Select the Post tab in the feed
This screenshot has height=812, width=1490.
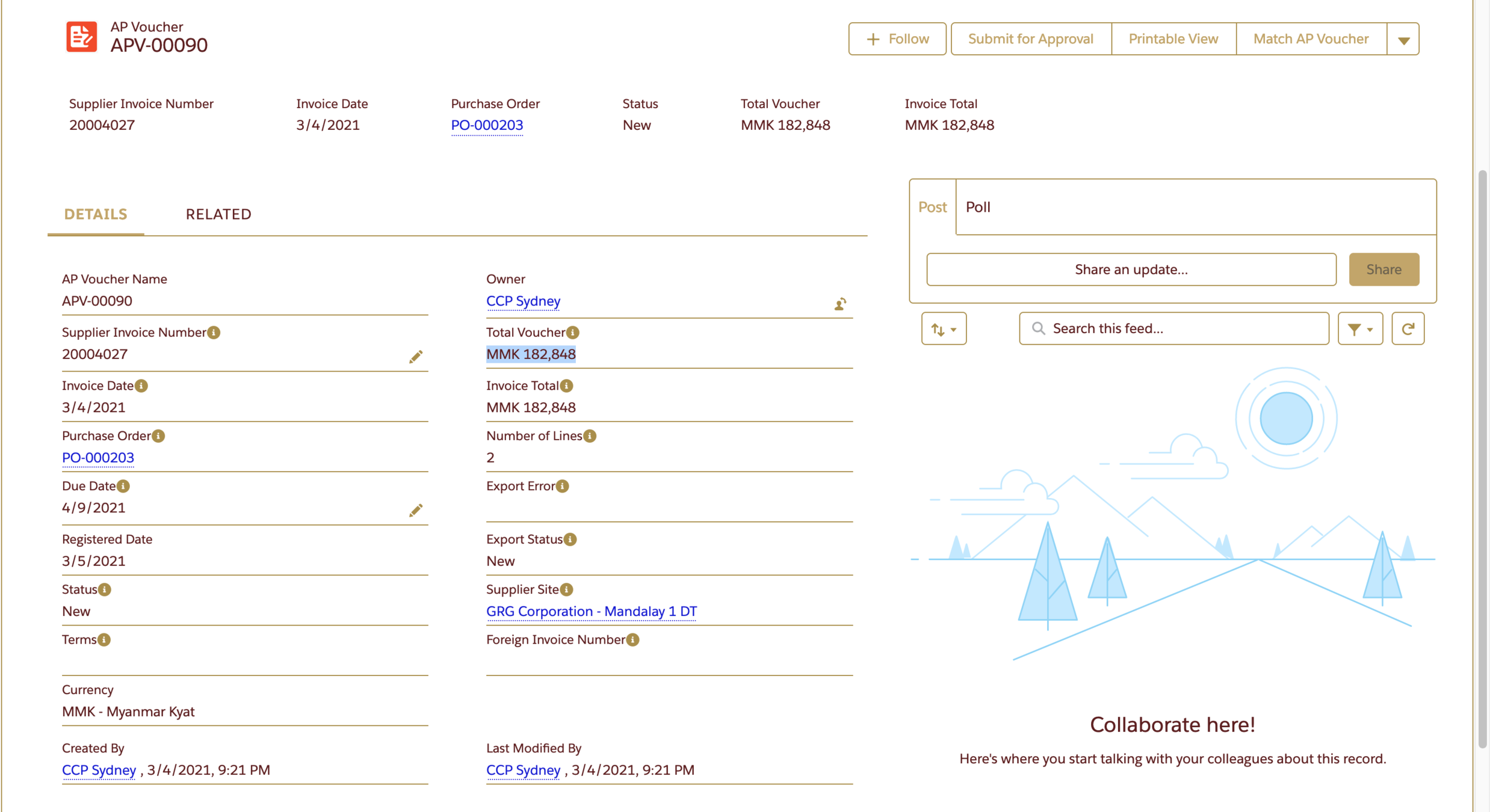coord(932,207)
